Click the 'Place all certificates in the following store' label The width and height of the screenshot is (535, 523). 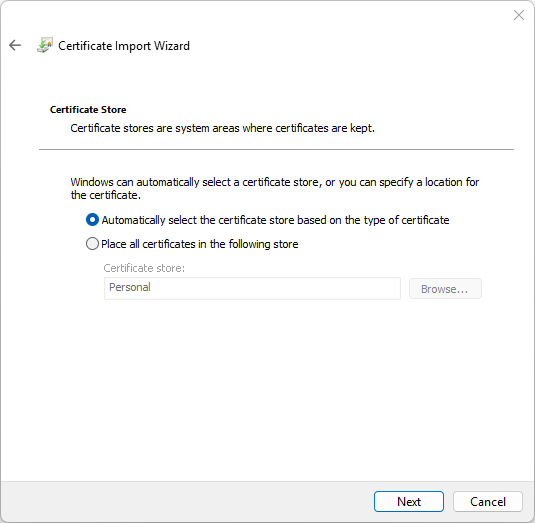coord(200,244)
